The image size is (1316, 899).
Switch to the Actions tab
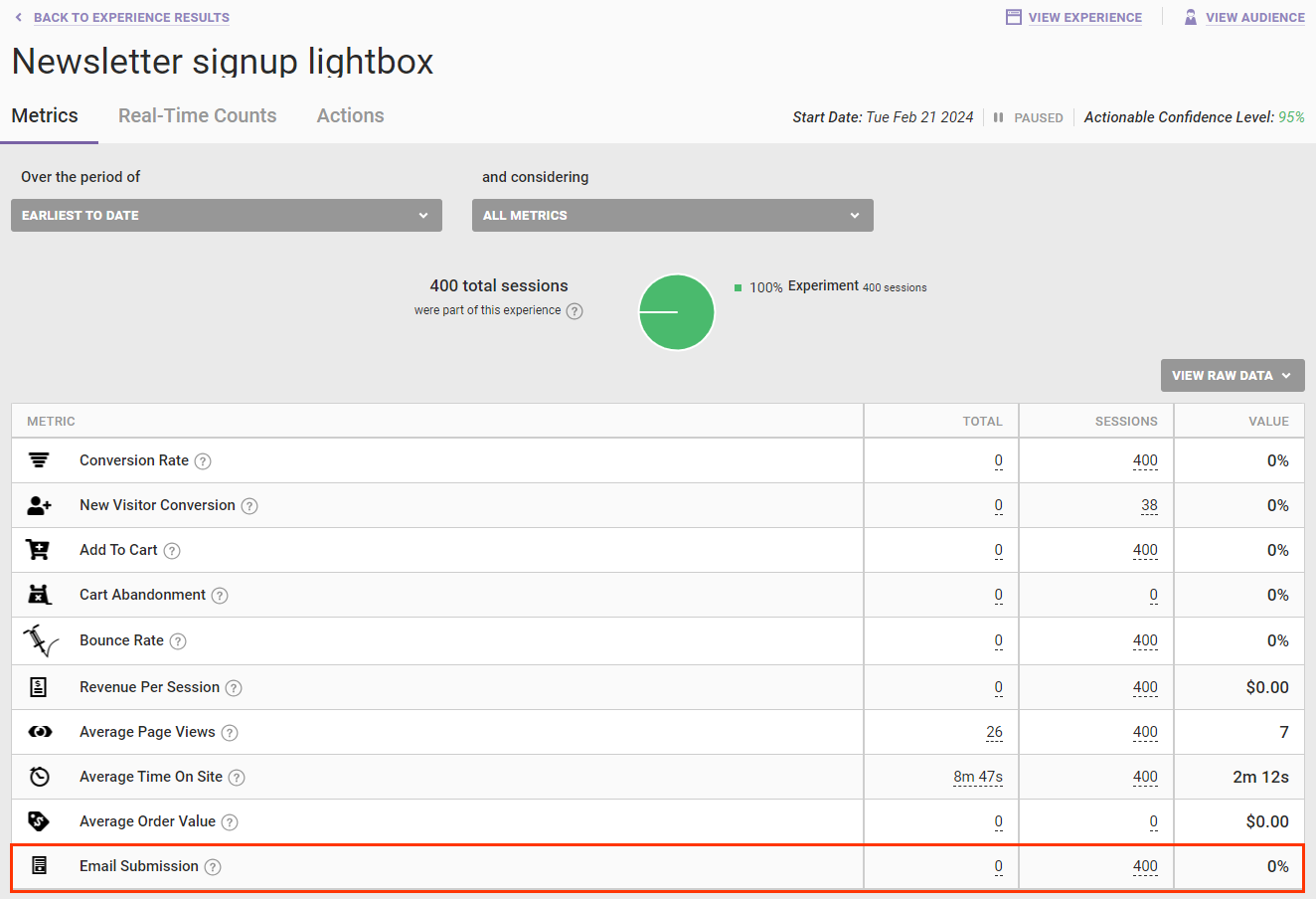(x=351, y=115)
